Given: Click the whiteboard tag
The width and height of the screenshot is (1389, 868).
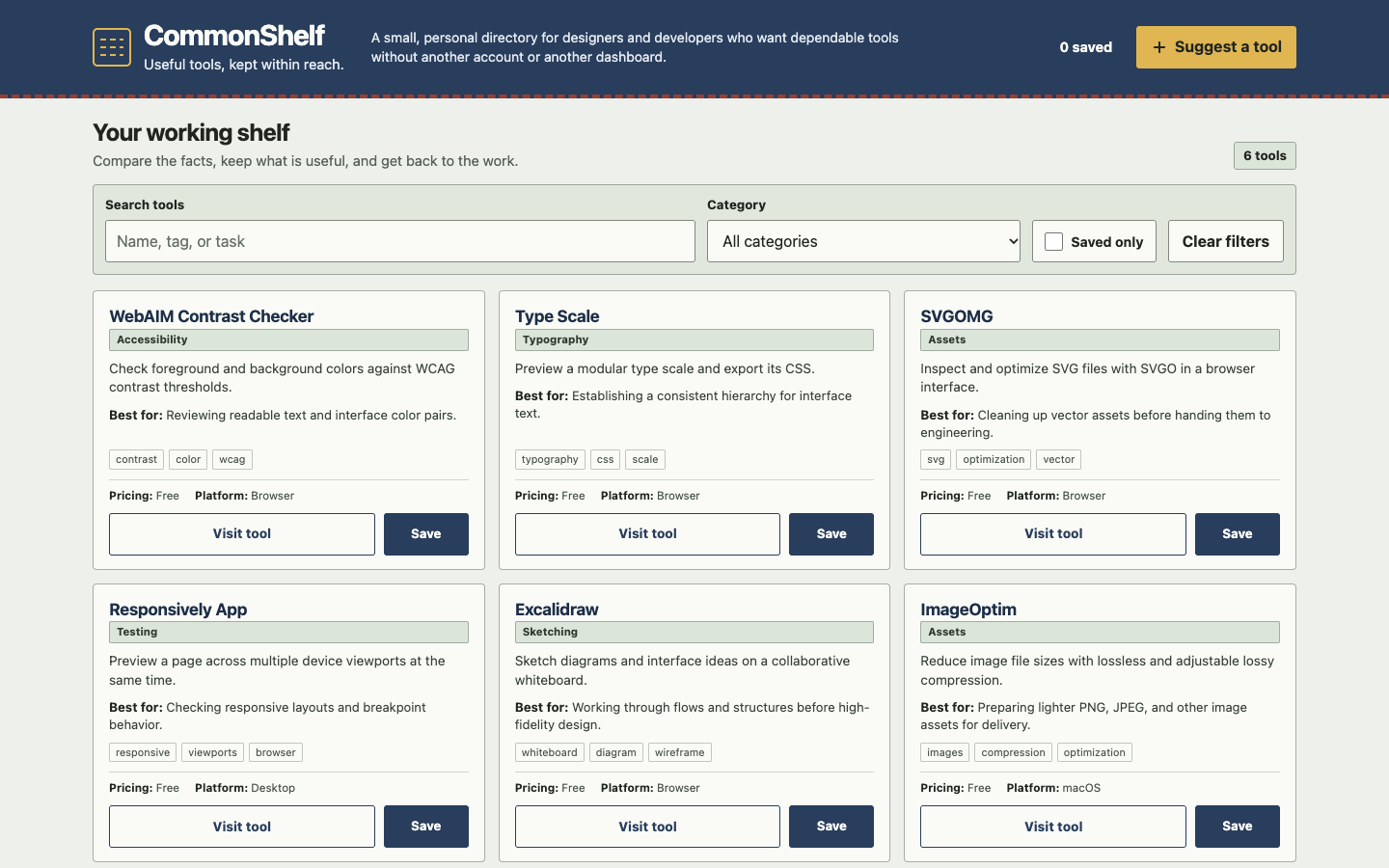Looking at the screenshot, I should tap(550, 752).
